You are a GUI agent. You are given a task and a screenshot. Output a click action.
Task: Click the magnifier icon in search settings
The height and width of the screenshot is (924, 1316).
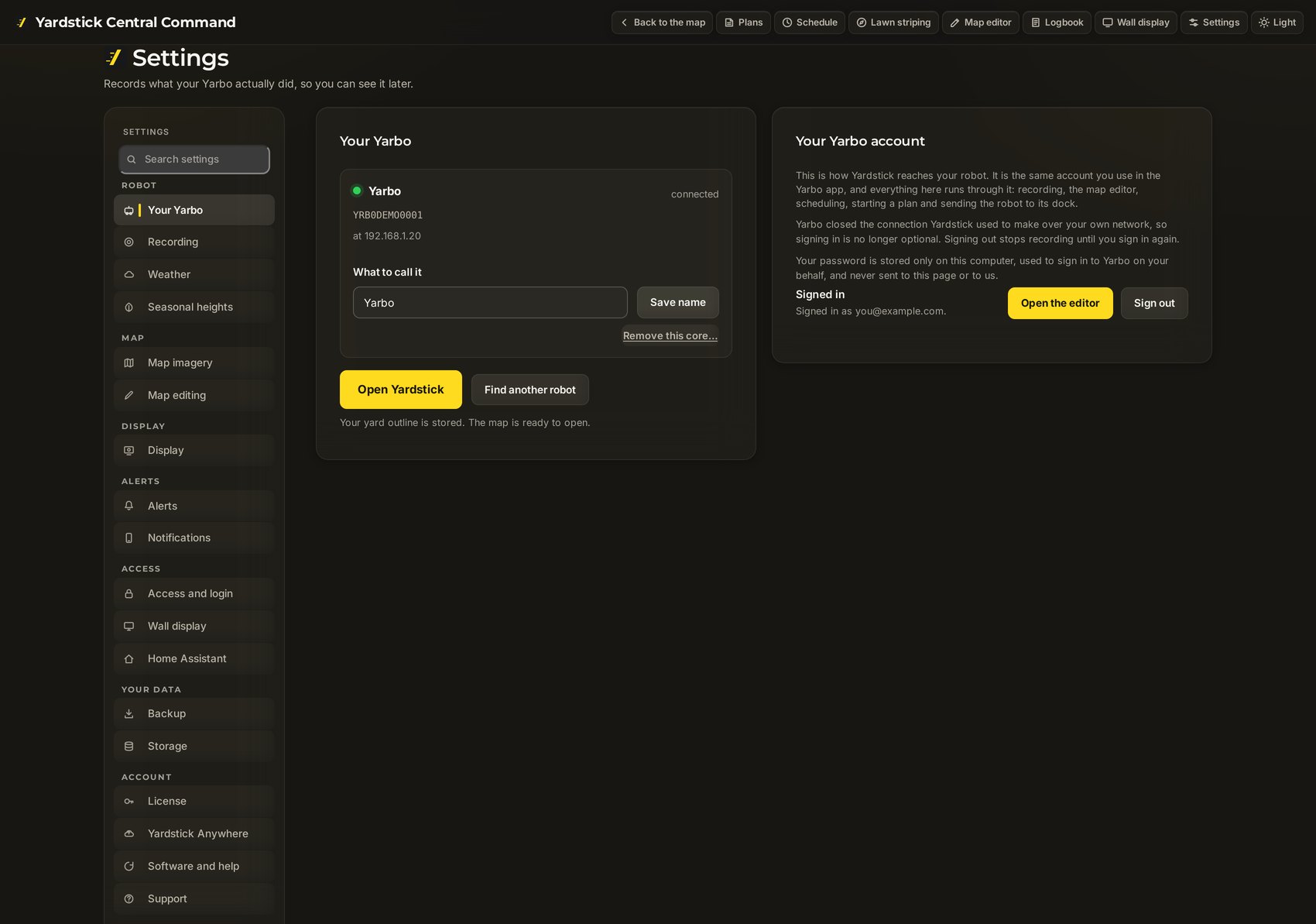click(x=132, y=160)
